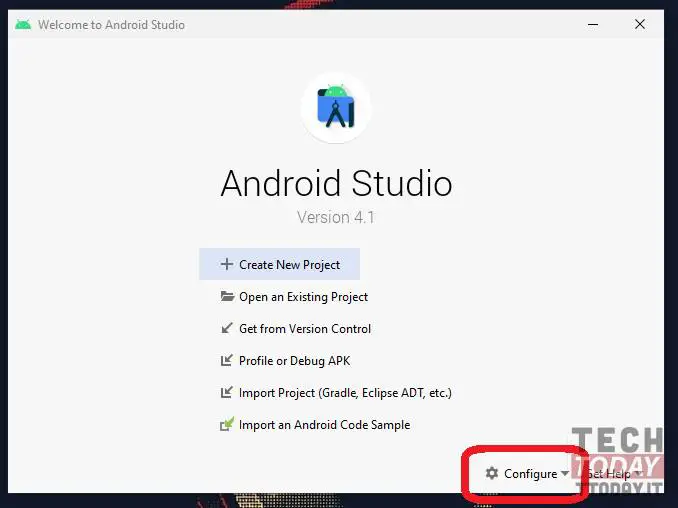Screen dimensions: 678x508
Task: Choose Open an Existing Project
Action: point(294,297)
